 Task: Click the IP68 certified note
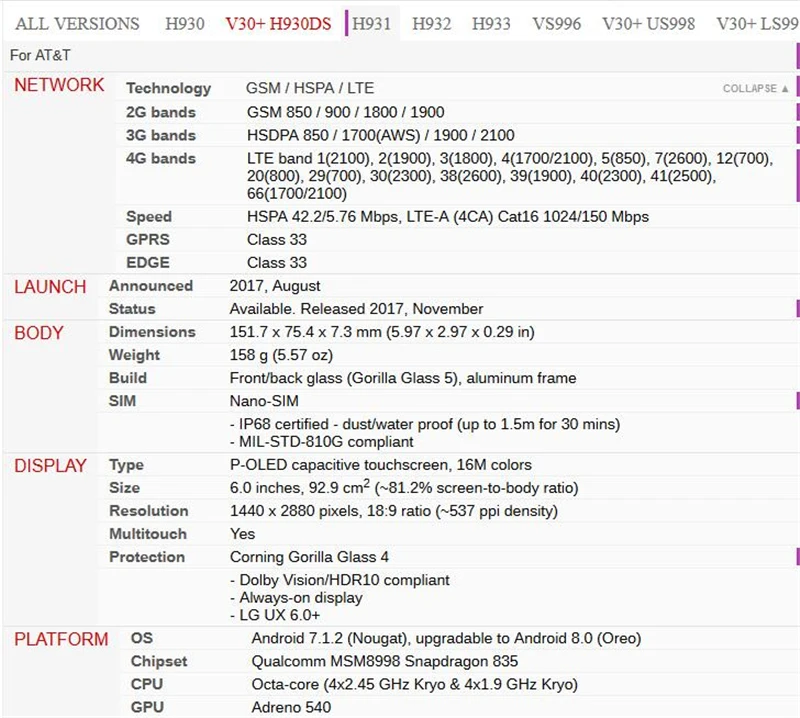coord(425,424)
